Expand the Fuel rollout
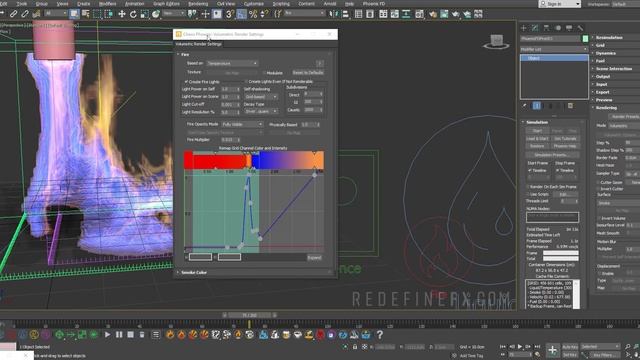This screenshot has height=360, width=640. pyautogui.click(x=600, y=61)
